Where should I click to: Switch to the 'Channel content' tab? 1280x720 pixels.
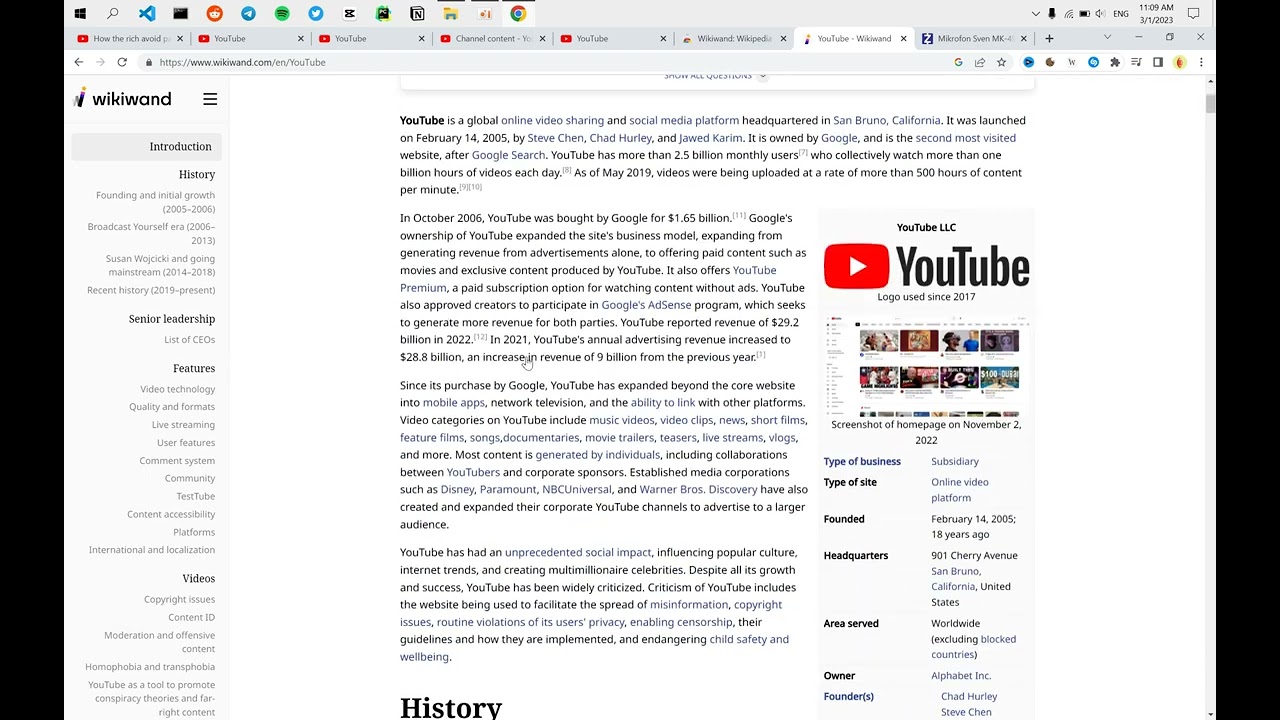click(x=493, y=38)
